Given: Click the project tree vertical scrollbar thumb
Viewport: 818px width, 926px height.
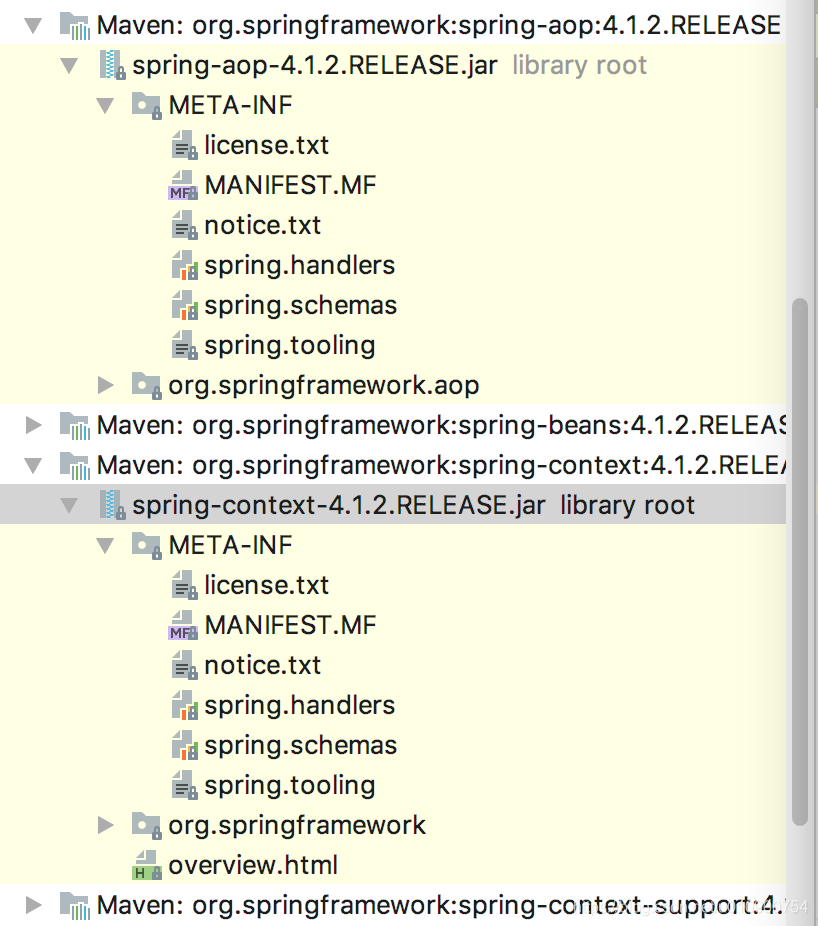Looking at the screenshot, I should tap(800, 562).
